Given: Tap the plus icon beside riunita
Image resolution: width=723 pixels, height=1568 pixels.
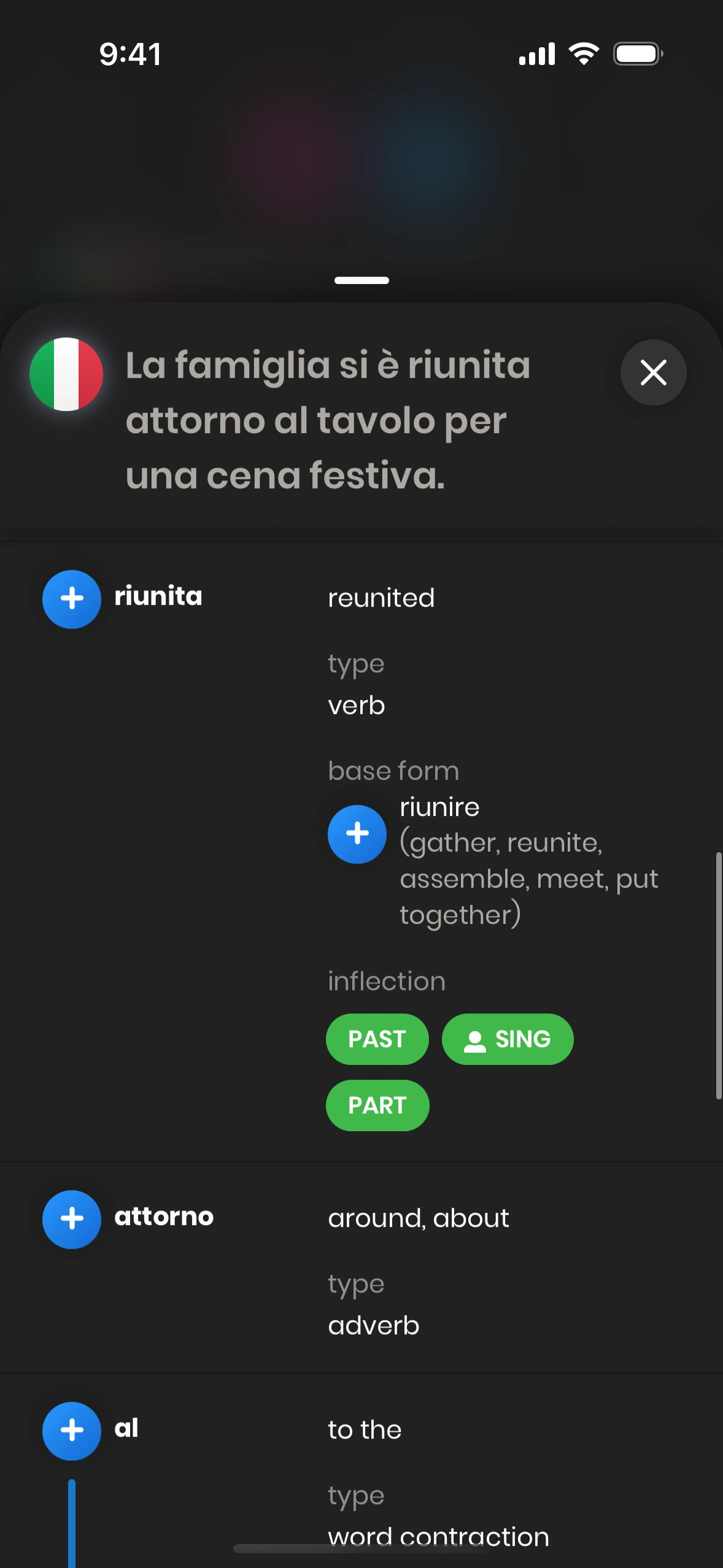Looking at the screenshot, I should (72, 599).
